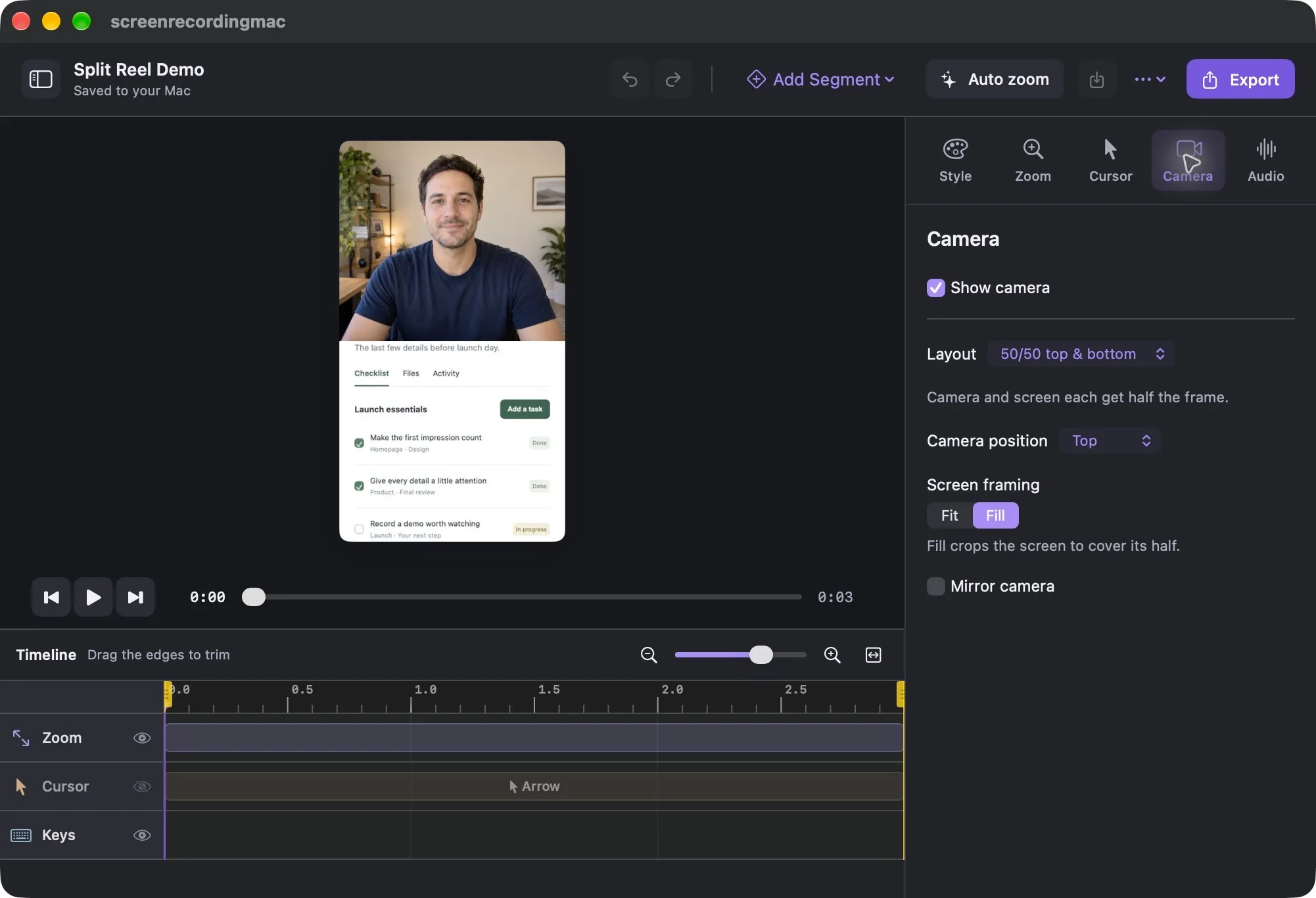Toggle Keys track visibility eye
This screenshot has width=1316, height=898.
pyautogui.click(x=142, y=836)
